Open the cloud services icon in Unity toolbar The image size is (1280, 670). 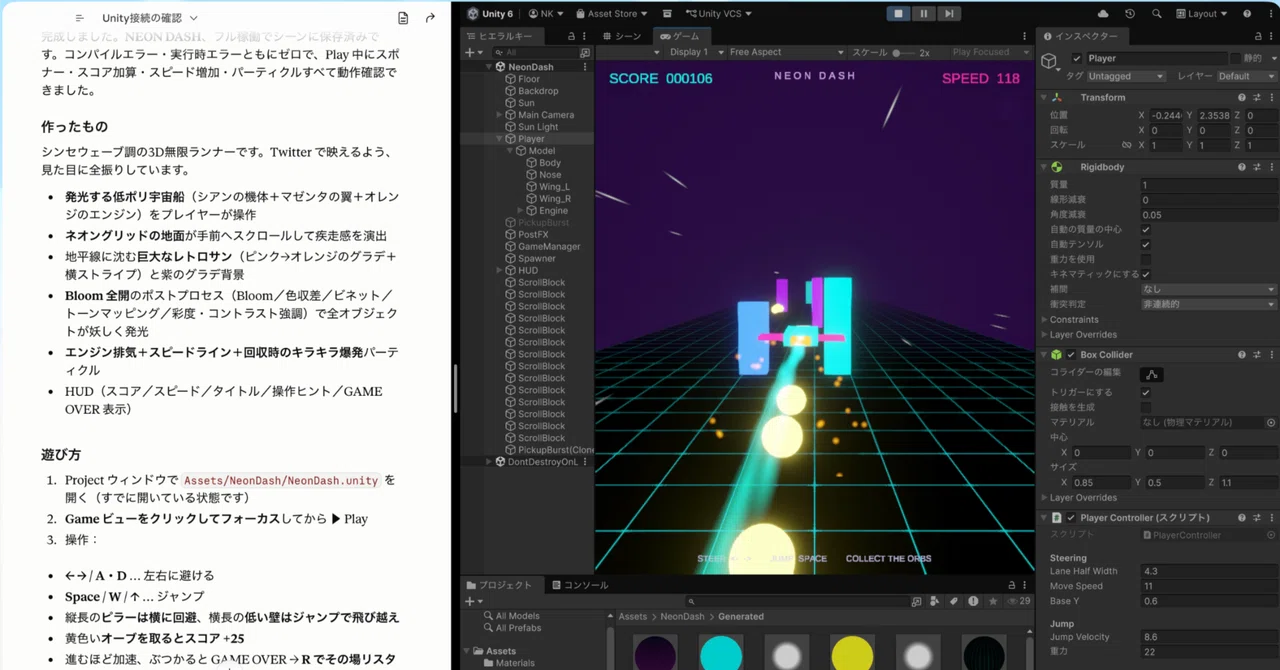pyautogui.click(x=1103, y=14)
